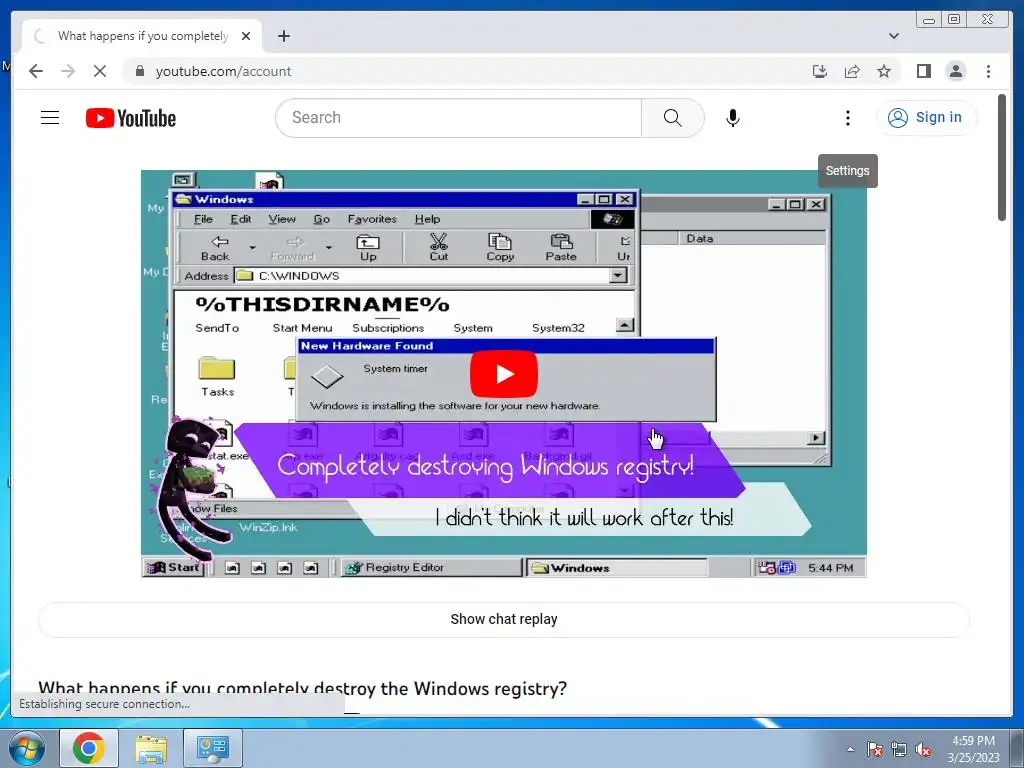The height and width of the screenshot is (768, 1024).
Task: Go back with browser back arrow
Action: [36, 71]
